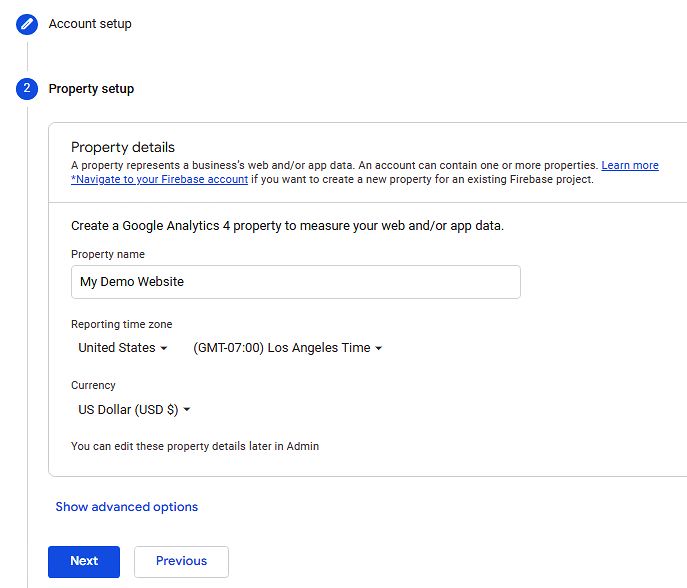Image resolution: width=687 pixels, height=588 pixels.
Task: Click the 'You can edit these property details later' note
Action: (195, 446)
